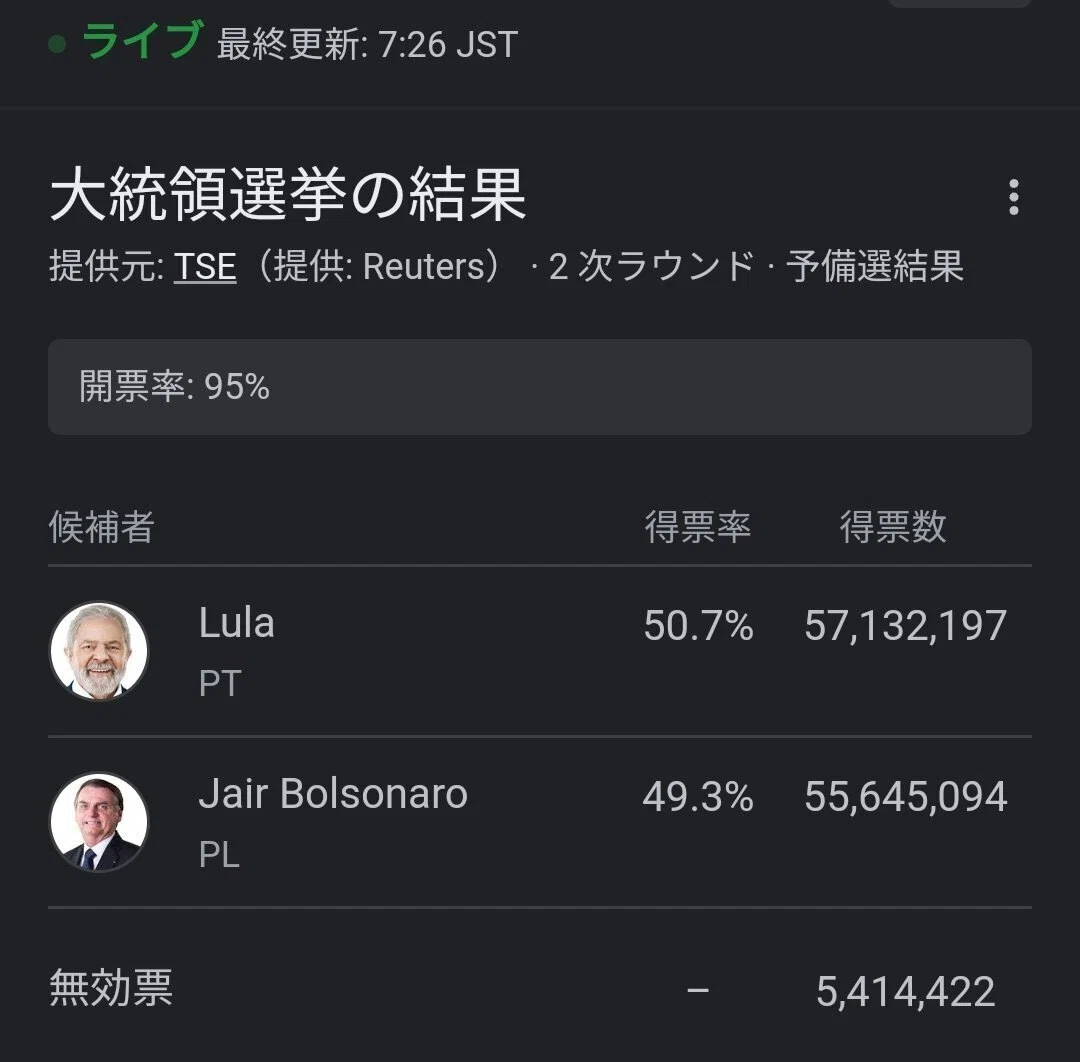Click Lula's 50.7% vote share
Viewport: 1080px width, 1062px height.
coord(698,625)
